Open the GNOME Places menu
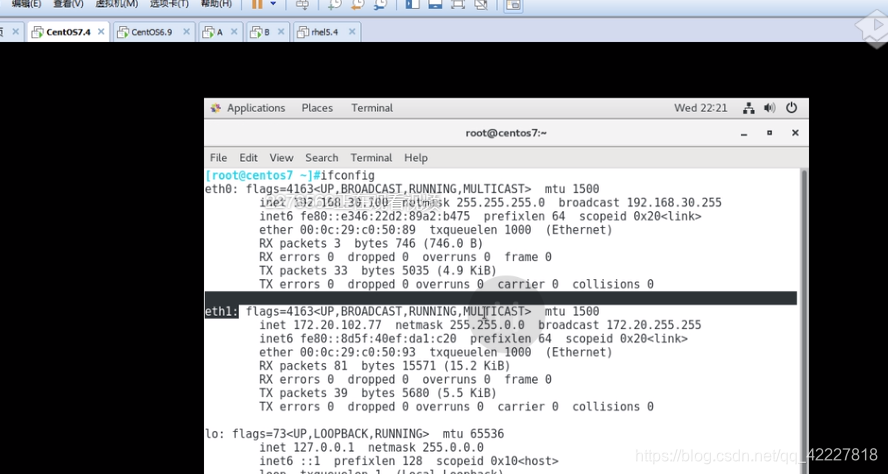The image size is (888, 474). point(317,108)
